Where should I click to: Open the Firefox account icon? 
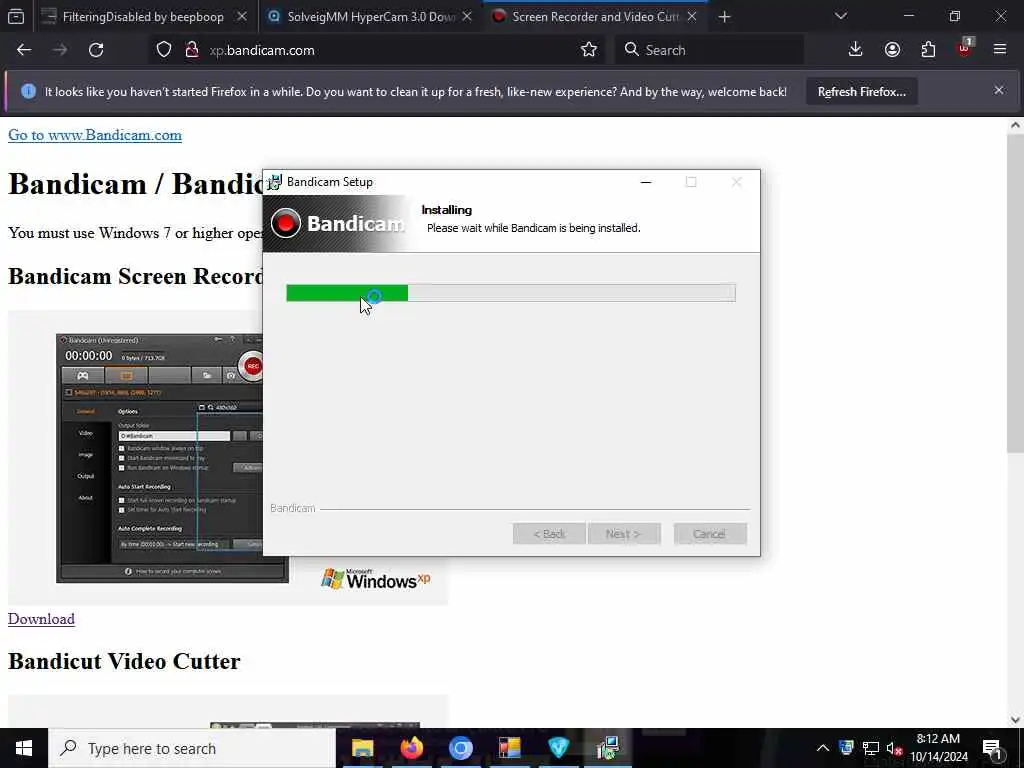892,50
